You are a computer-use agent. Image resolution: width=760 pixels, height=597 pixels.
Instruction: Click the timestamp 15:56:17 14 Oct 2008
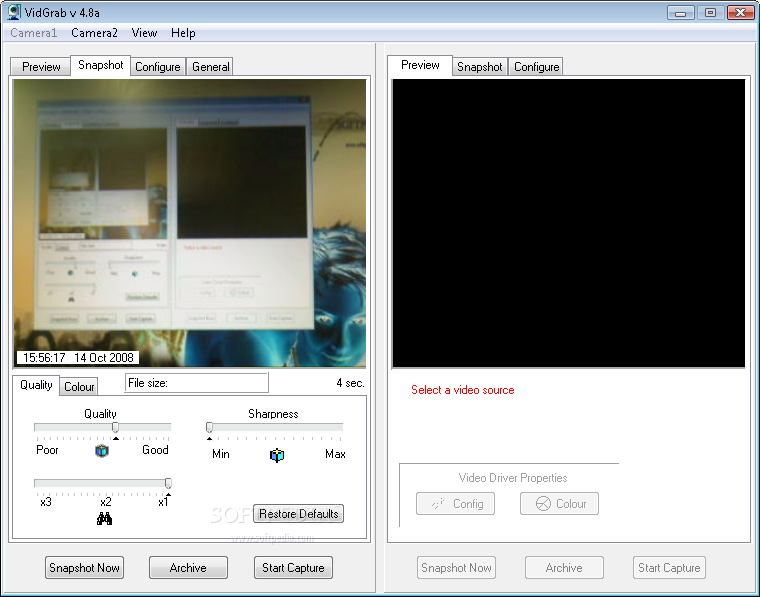tap(78, 358)
